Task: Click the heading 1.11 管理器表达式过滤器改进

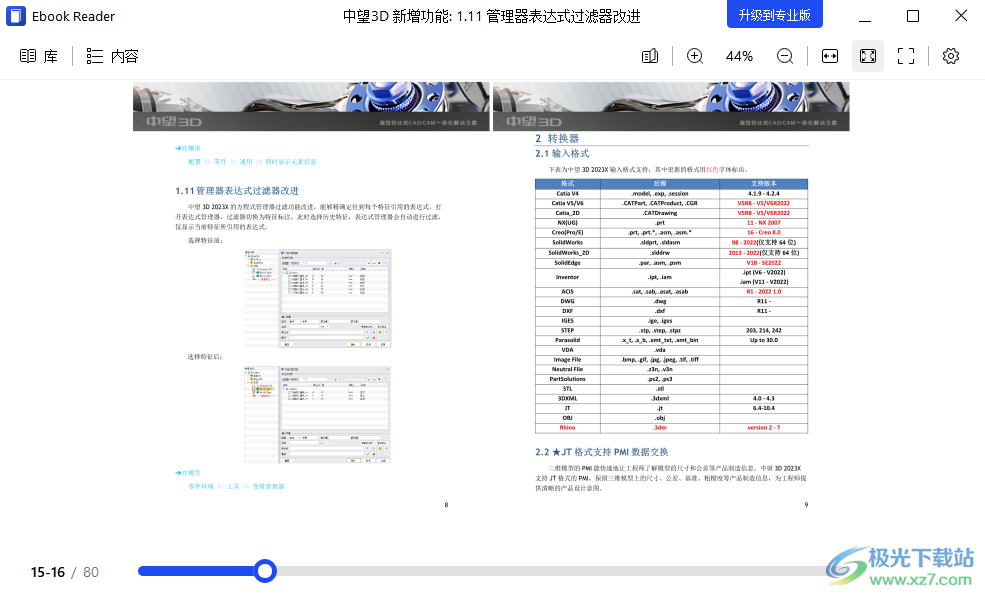Action: [x=237, y=190]
